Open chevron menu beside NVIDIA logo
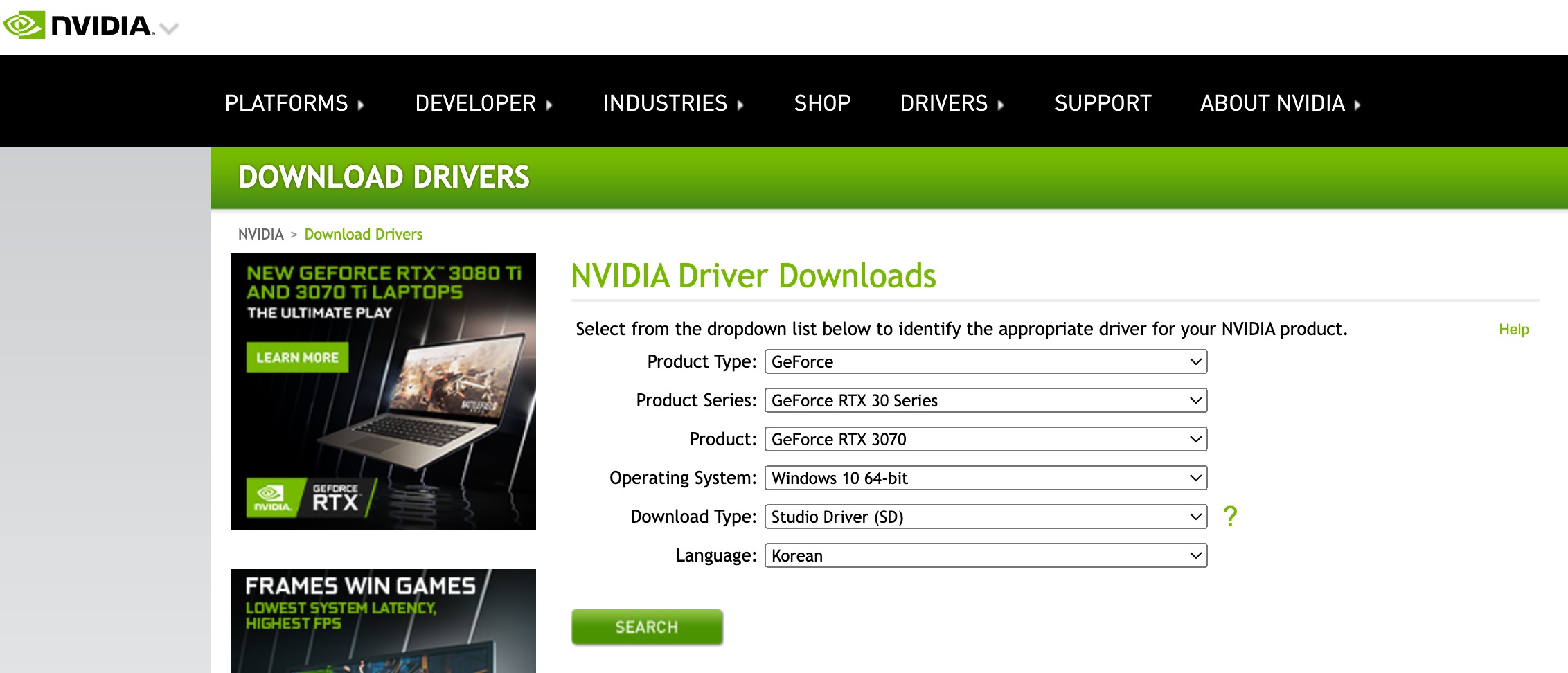1568x673 pixels. coord(169,28)
